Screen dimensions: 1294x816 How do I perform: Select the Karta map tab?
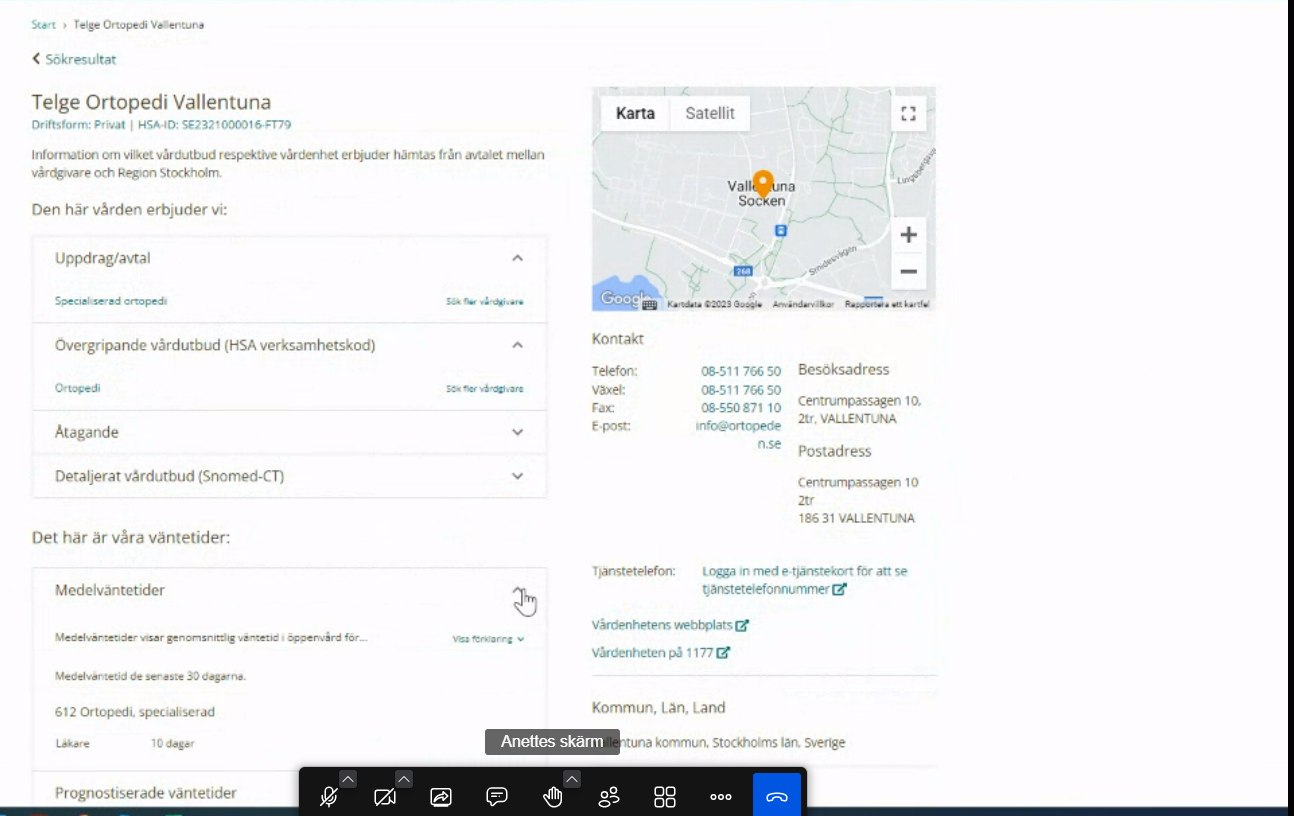635,114
